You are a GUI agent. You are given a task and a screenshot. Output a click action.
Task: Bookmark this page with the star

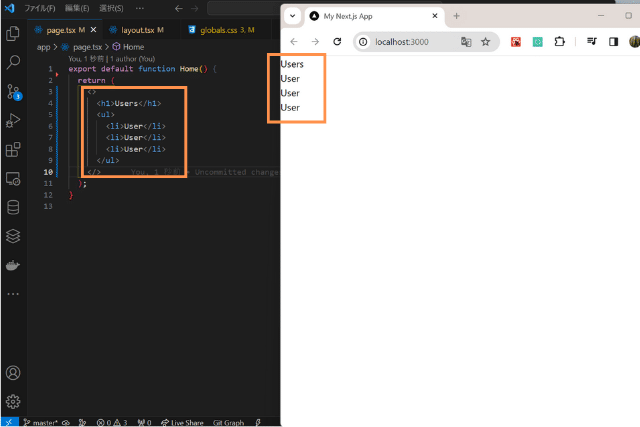[485, 42]
